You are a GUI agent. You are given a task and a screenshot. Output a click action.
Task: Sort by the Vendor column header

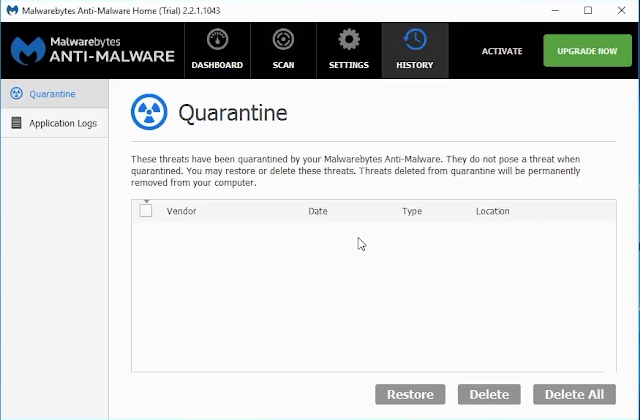[x=182, y=211]
